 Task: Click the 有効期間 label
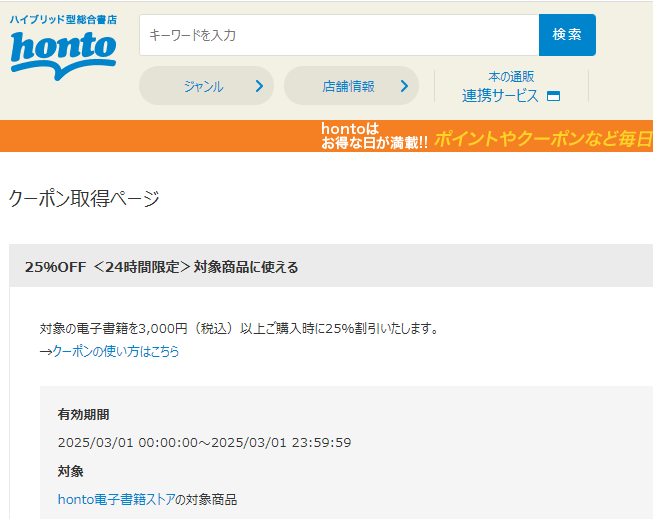[83, 414]
